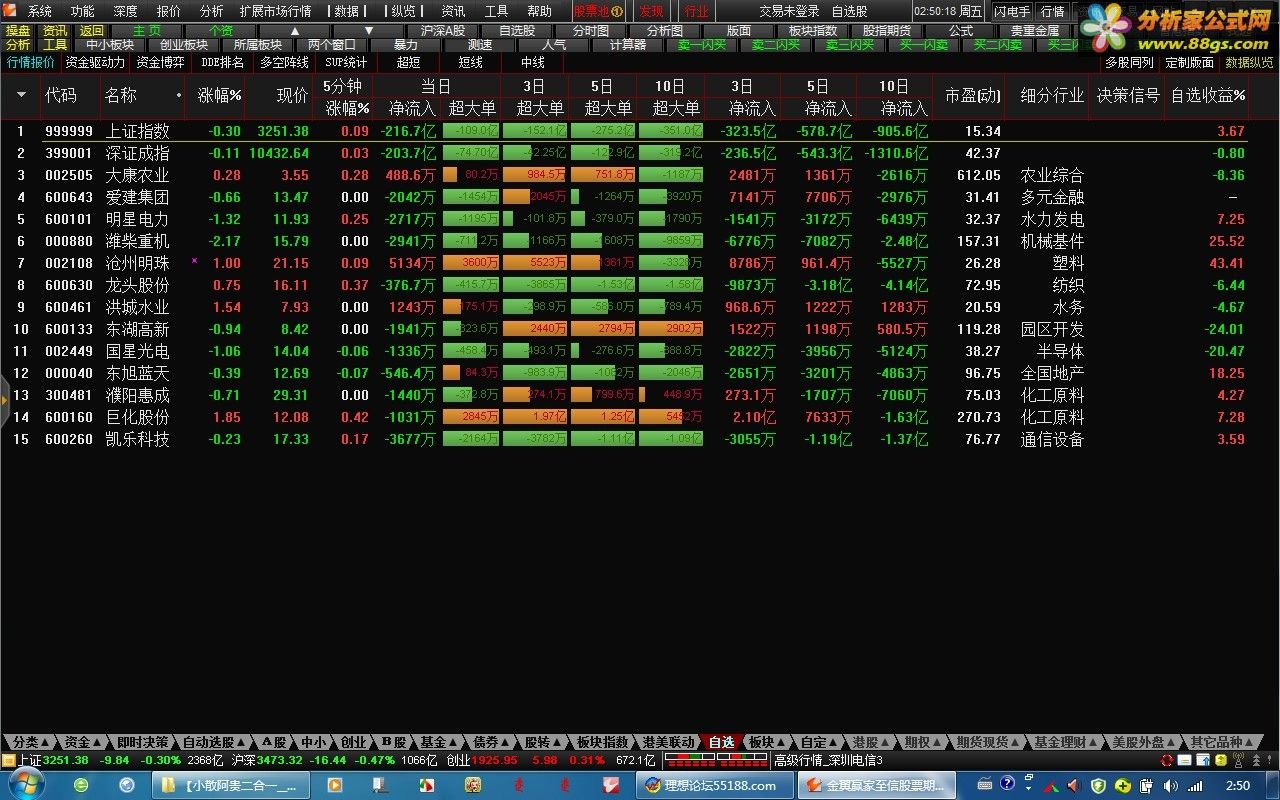
Task: Open the 工具 menu
Action: point(496,11)
